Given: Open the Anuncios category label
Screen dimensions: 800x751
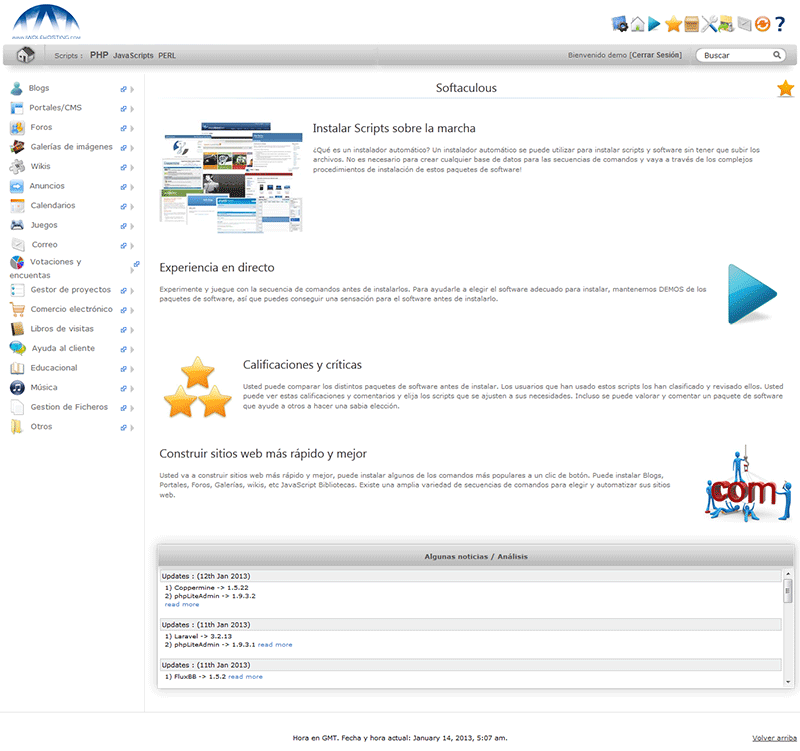Looking at the screenshot, I should point(47,186).
